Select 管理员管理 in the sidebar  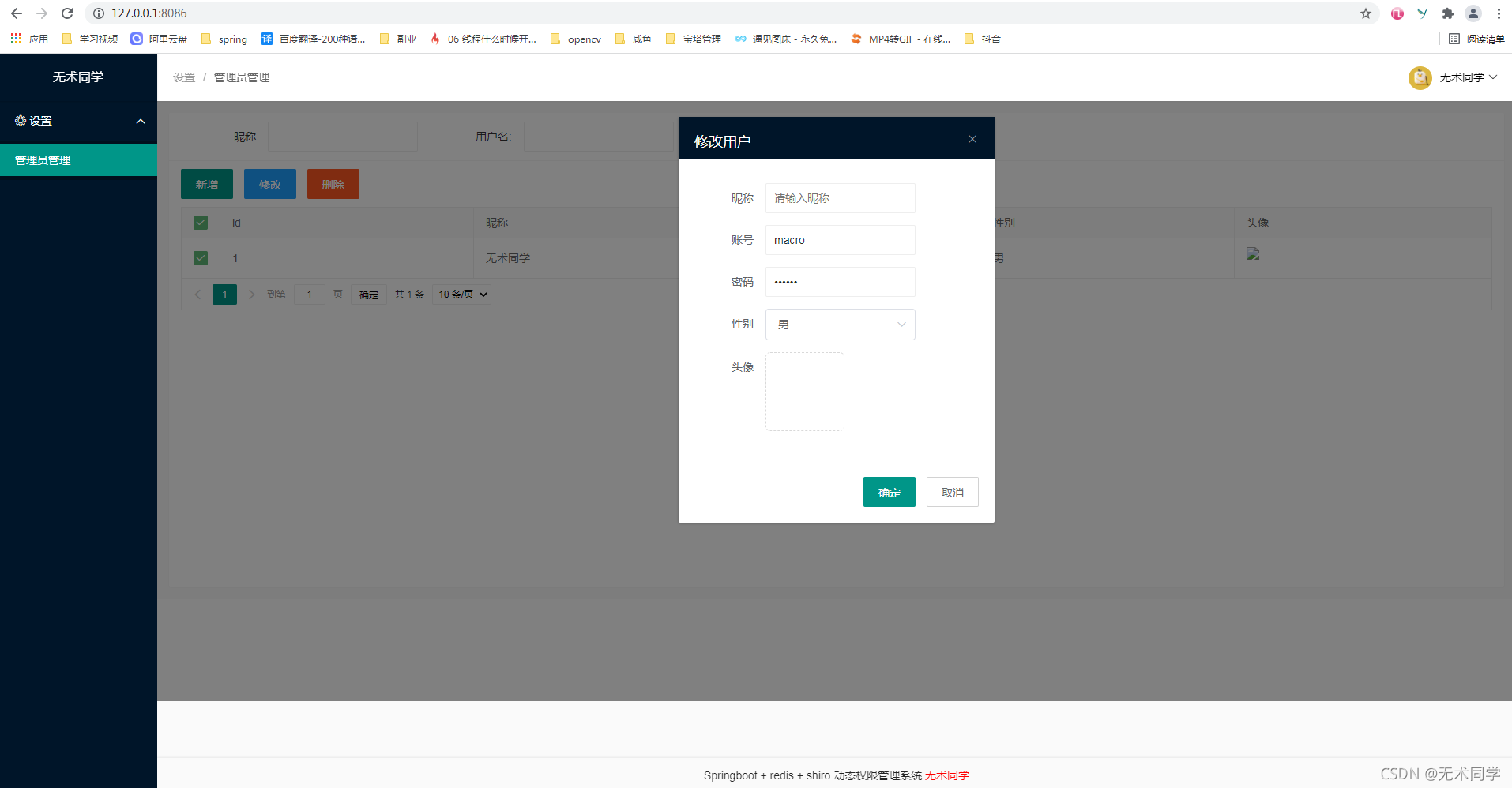(78, 160)
